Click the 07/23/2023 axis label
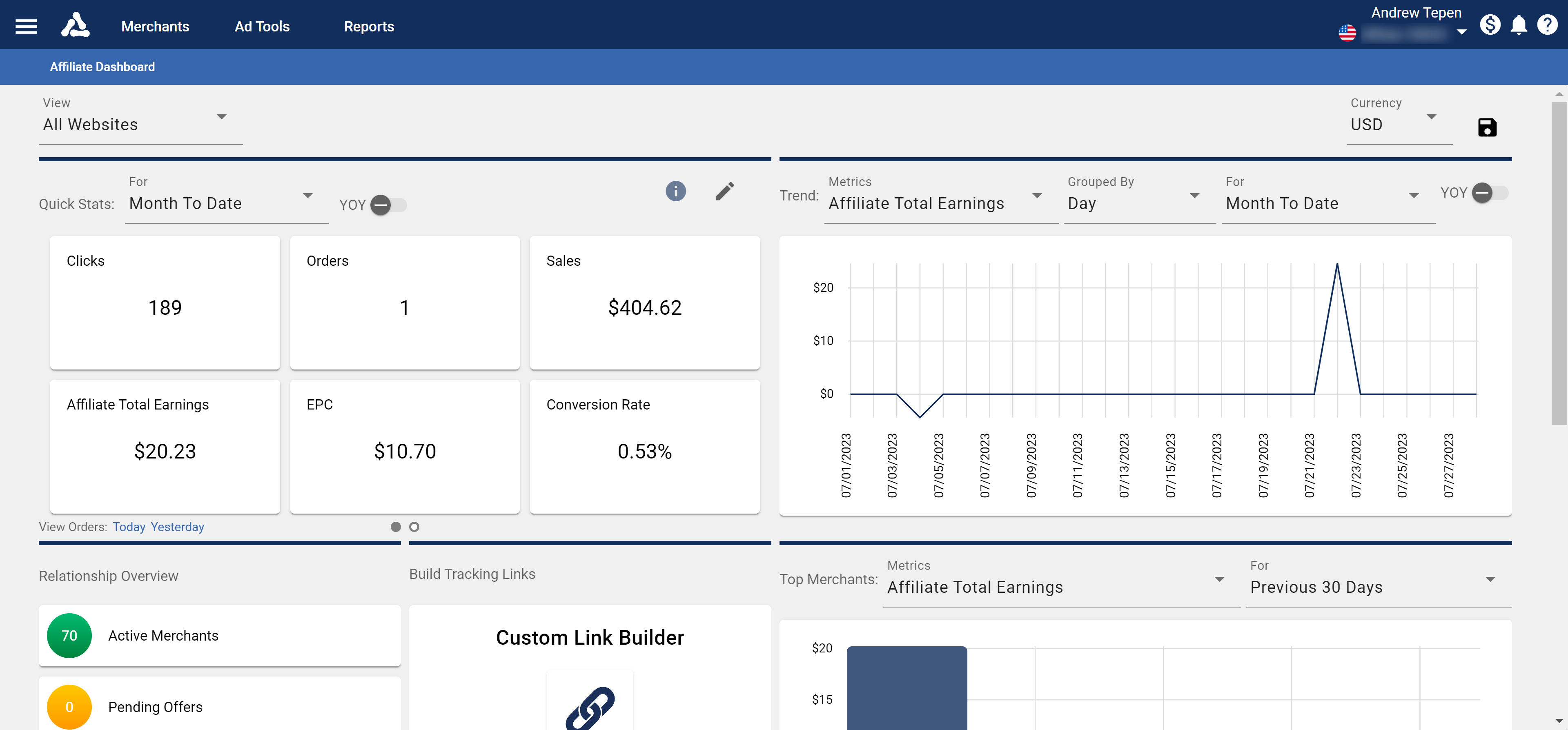1568x730 pixels. tap(1356, 465)
